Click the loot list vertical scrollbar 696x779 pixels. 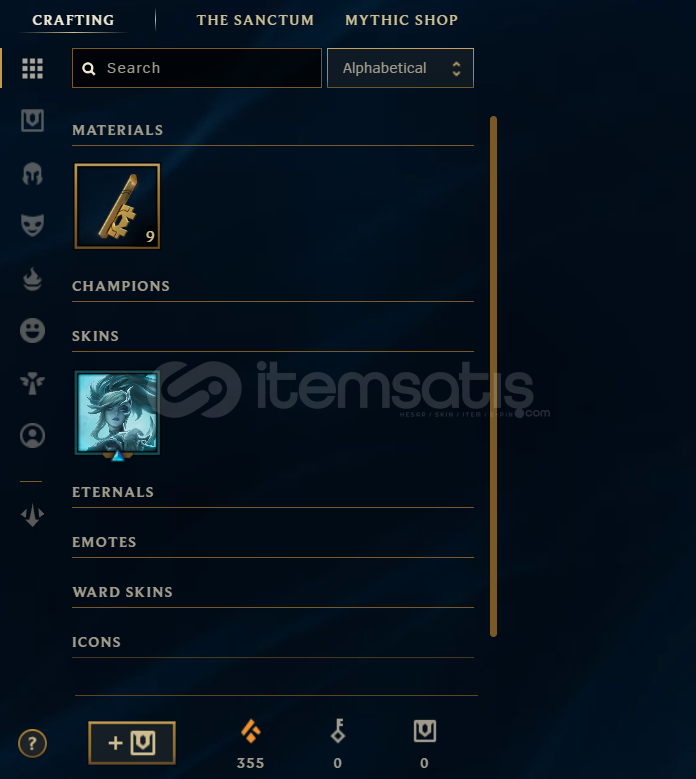click(x=493, y=376)
